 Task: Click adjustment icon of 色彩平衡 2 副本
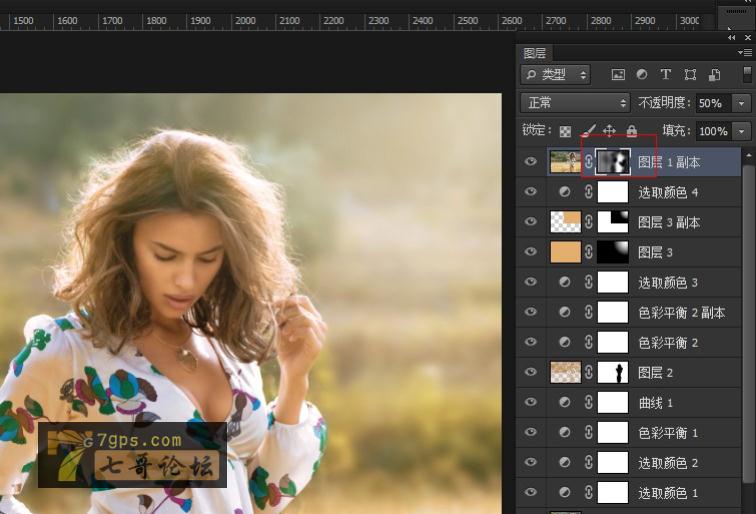pyautogui.click(x=565, y=312)
